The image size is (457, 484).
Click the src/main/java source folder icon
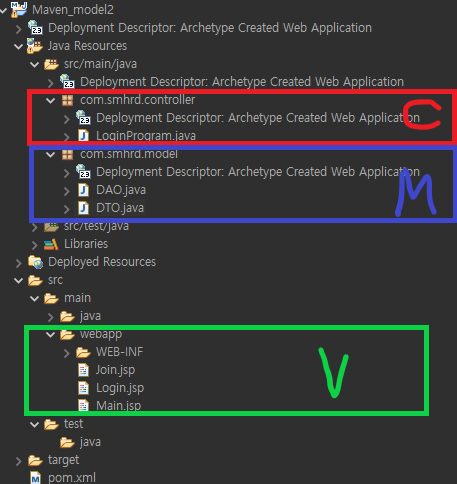point(51,64)
